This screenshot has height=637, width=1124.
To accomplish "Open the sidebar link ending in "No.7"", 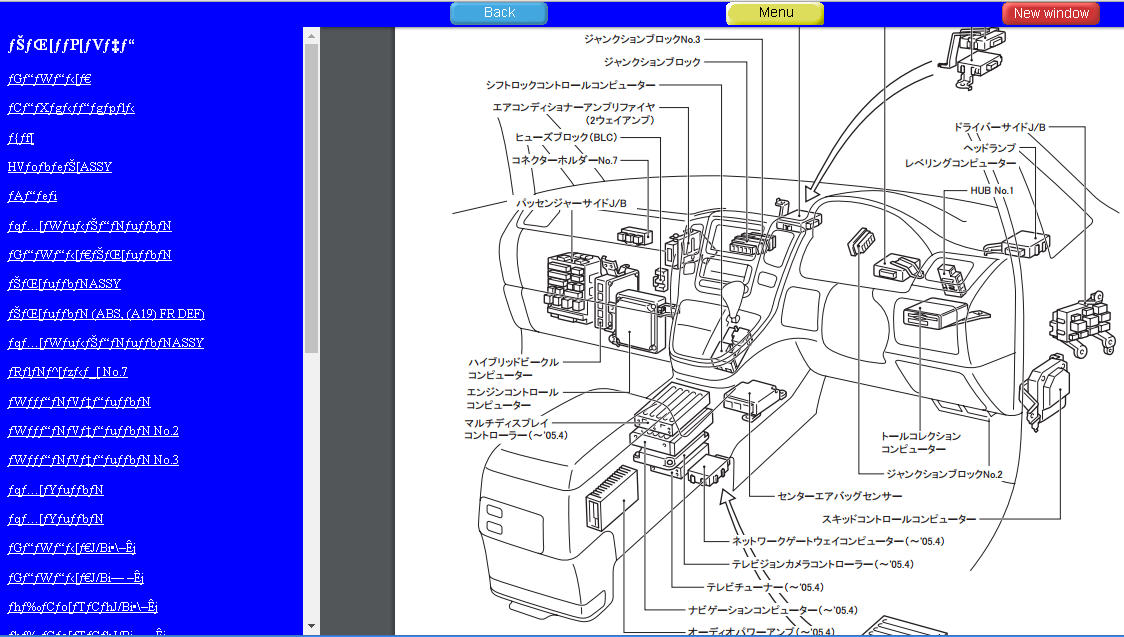I will tap(67, 372).
